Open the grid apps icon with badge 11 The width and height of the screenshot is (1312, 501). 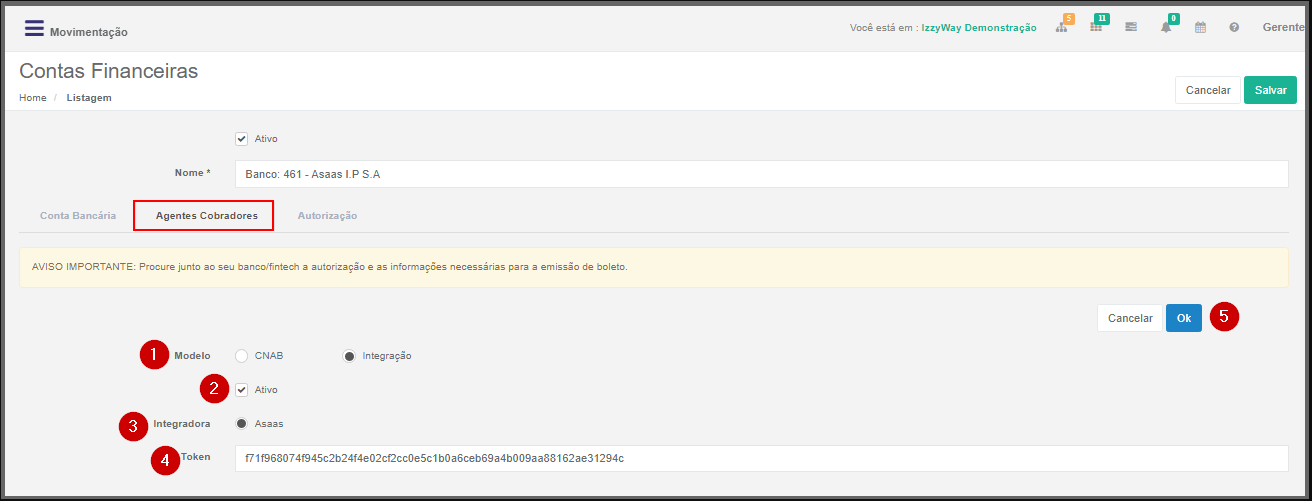pyautogui.click(x=1097, y=27)
